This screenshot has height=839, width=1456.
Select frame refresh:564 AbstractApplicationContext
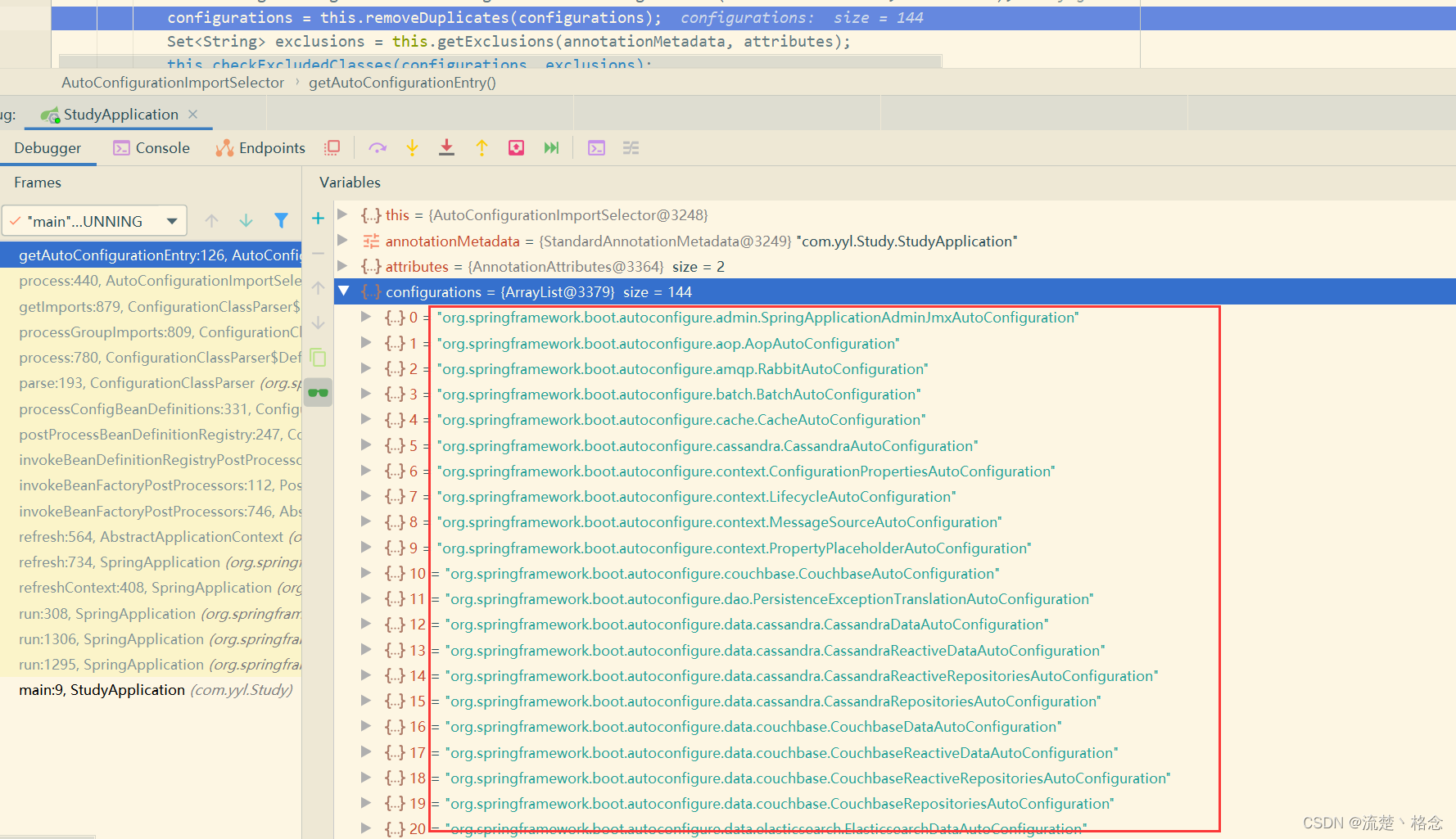coord(151,537)
